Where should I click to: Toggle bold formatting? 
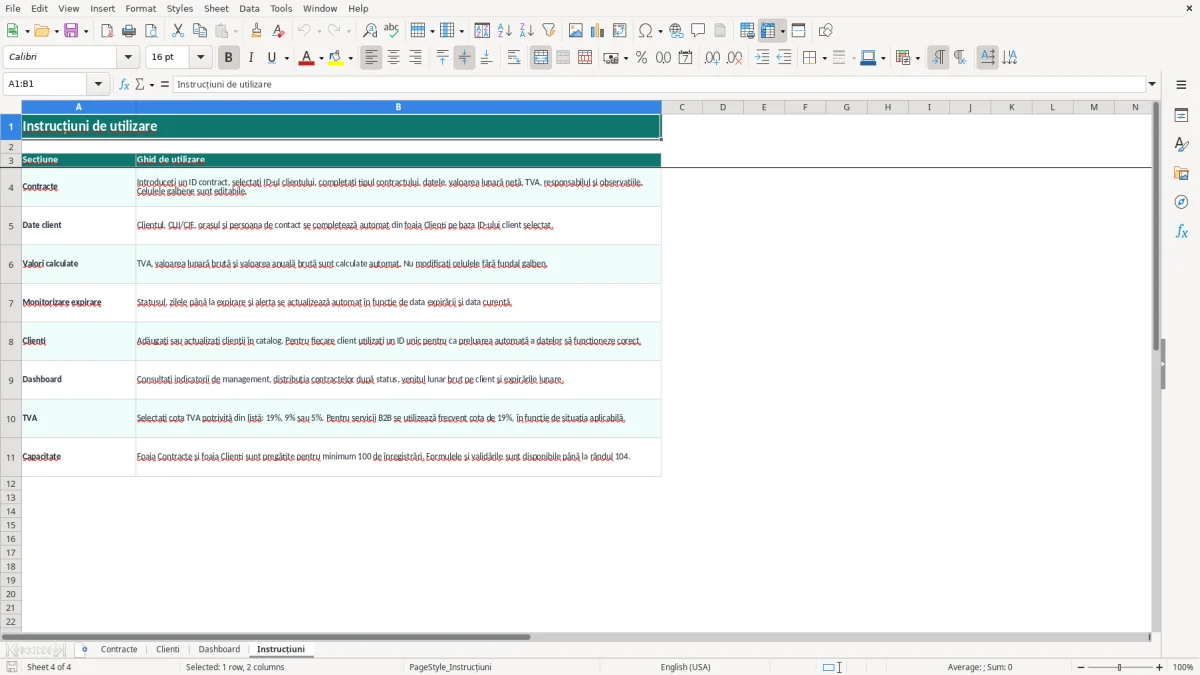click(229, 58)
